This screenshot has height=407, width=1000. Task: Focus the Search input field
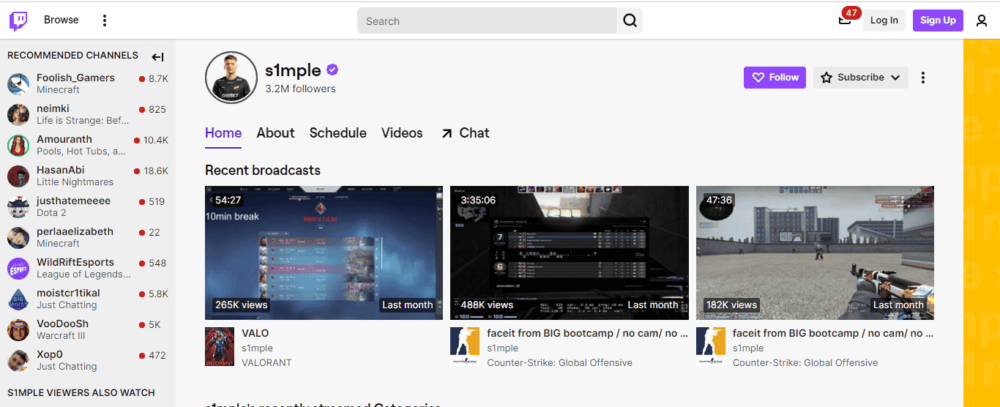coord(487,20)
